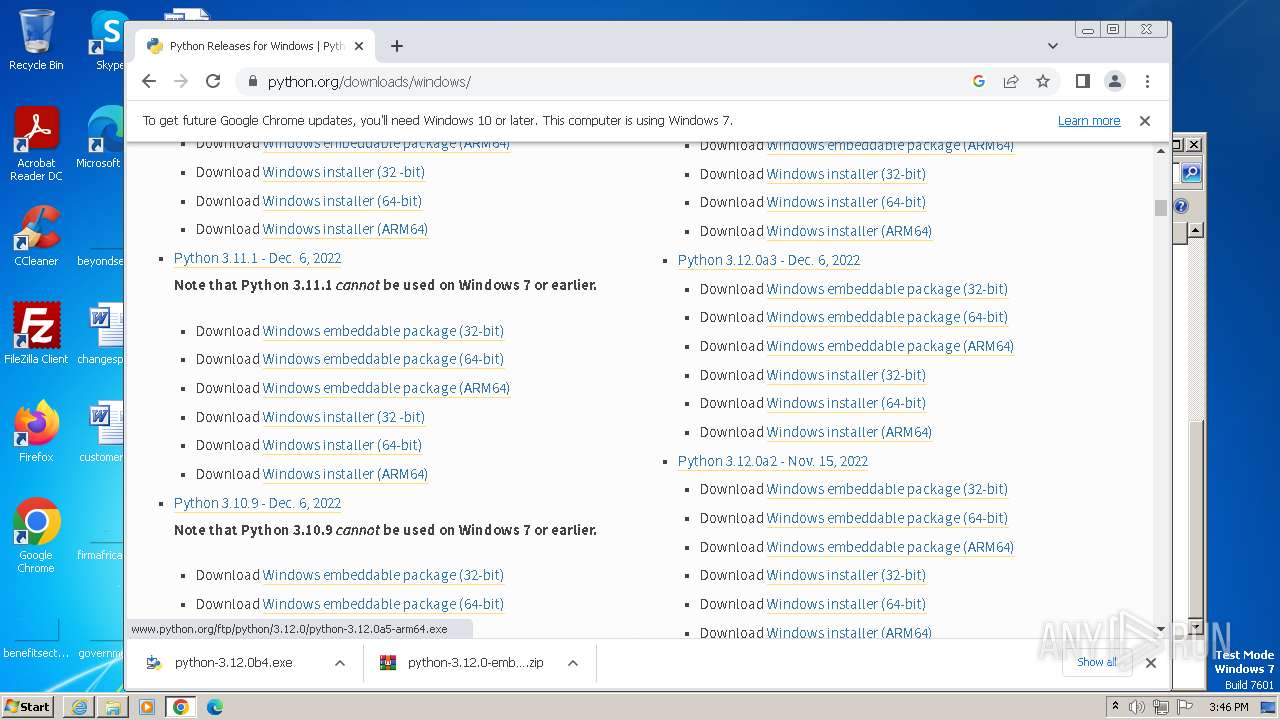
Task: Click the Windows Start button
Action: (x=27, y=706)
